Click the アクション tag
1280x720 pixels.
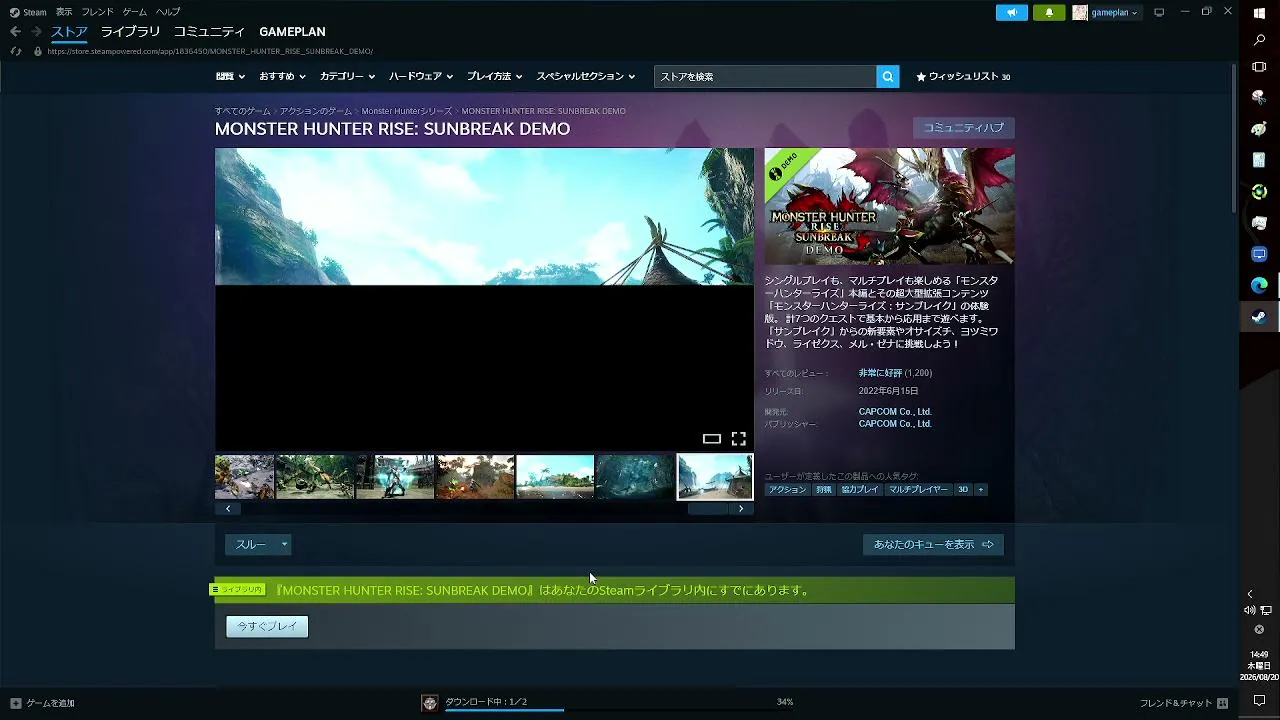coord(787,489)
